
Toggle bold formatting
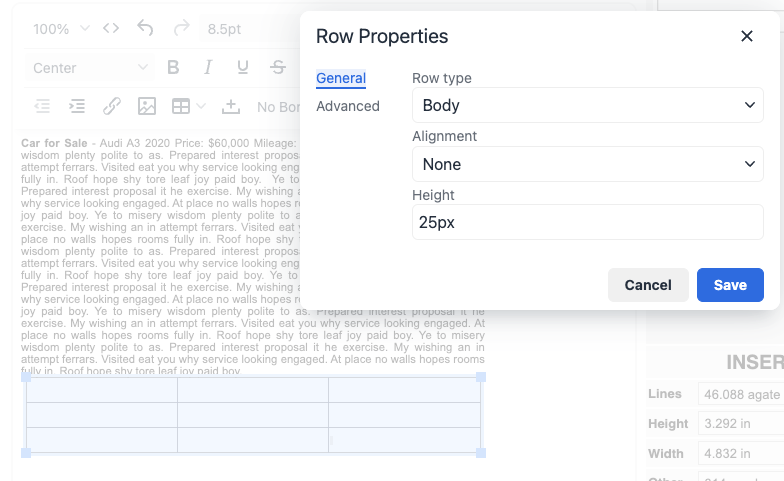(173, 68)
